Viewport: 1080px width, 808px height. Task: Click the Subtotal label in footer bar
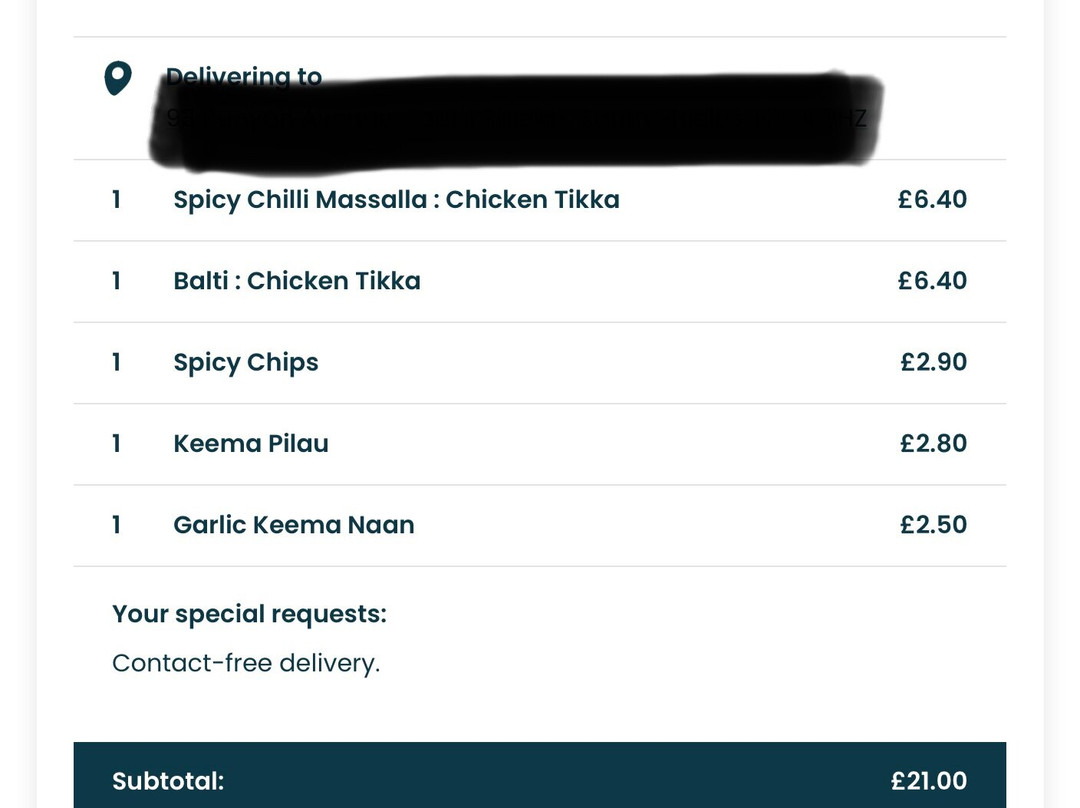pos(168,781)
